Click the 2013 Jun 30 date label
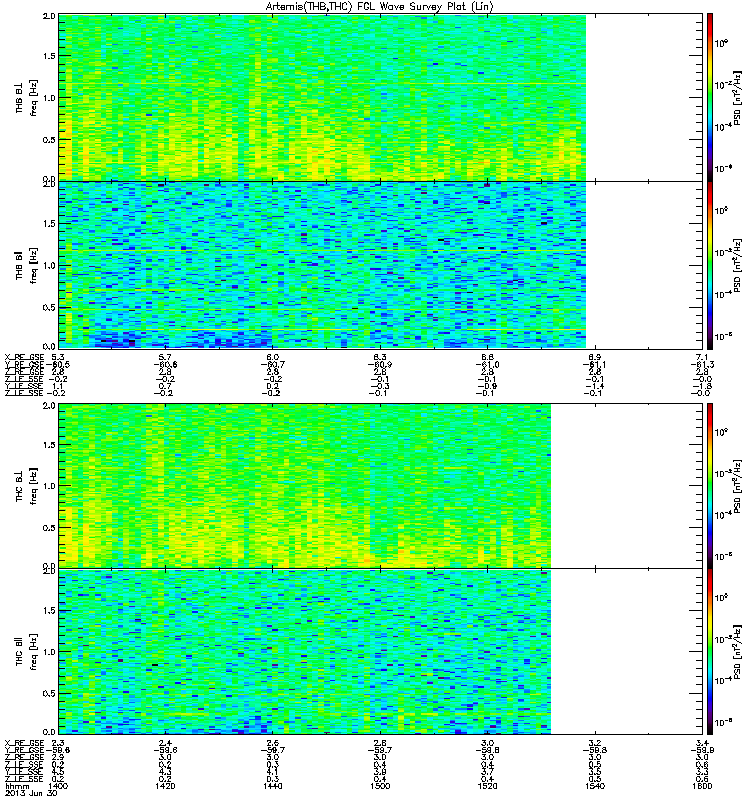 [x=31, y=794]
